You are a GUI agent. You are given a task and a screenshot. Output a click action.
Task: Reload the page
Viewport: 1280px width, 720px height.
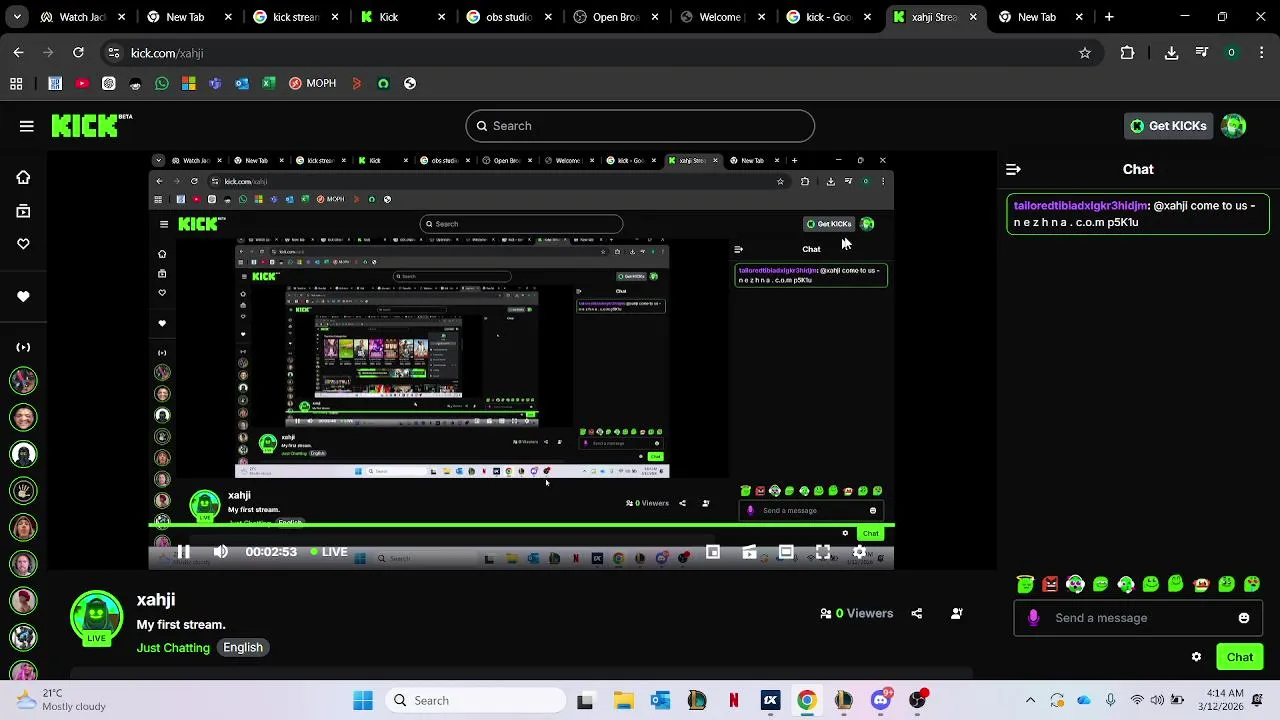coord(78,53)
